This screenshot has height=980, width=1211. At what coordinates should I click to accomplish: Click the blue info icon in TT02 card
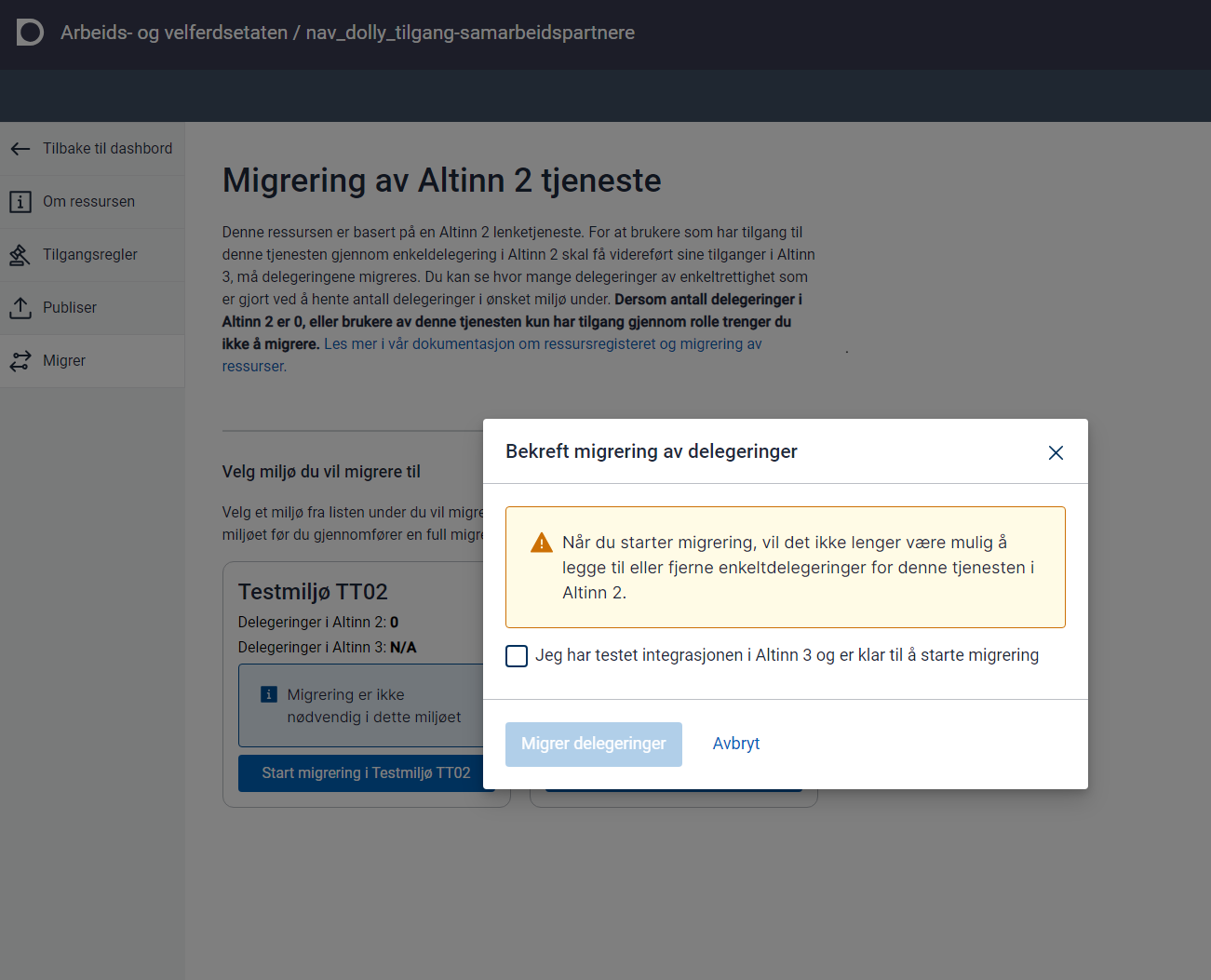click(269, 694)
